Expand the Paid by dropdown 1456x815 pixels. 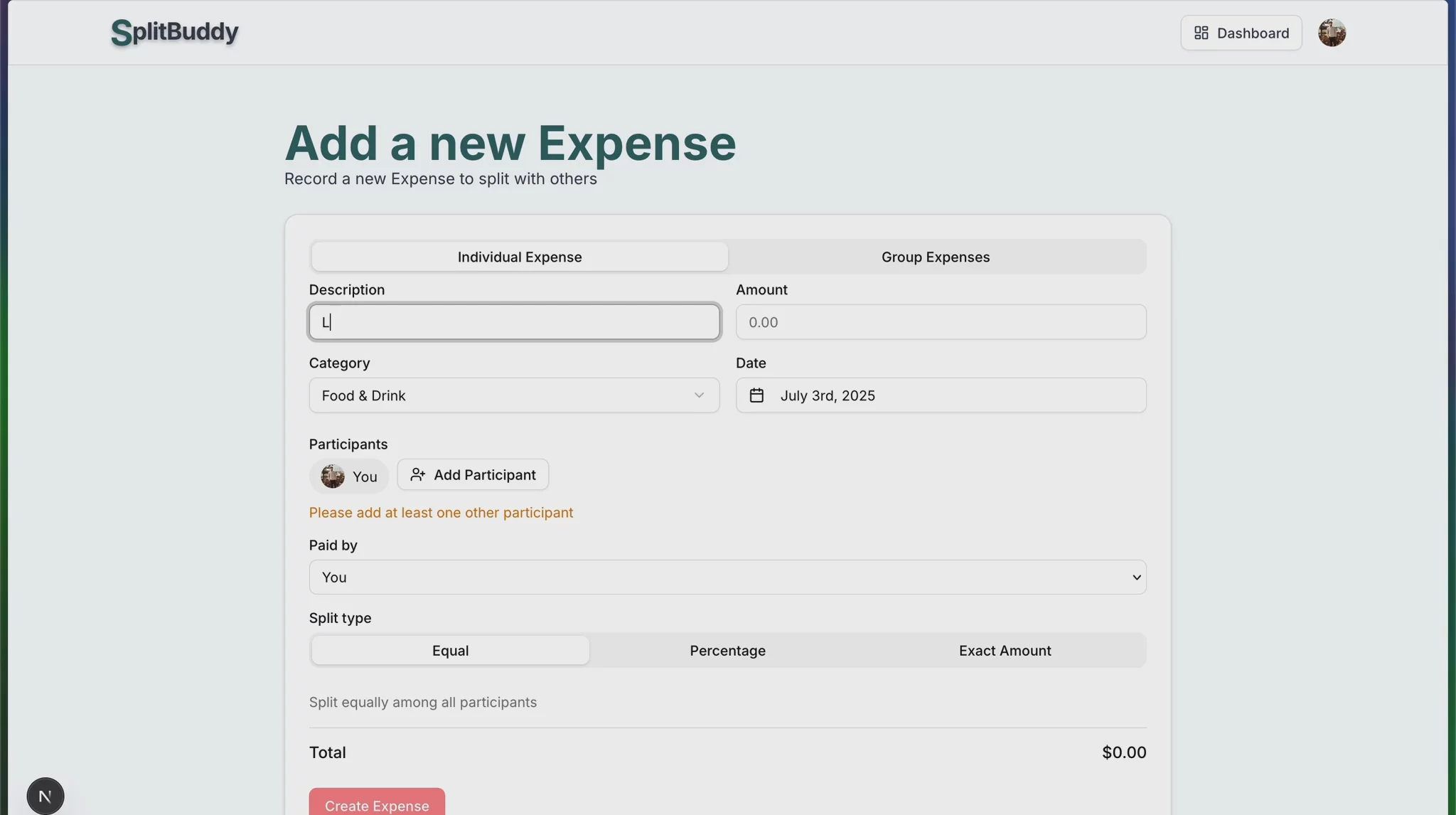coord(727,577)
